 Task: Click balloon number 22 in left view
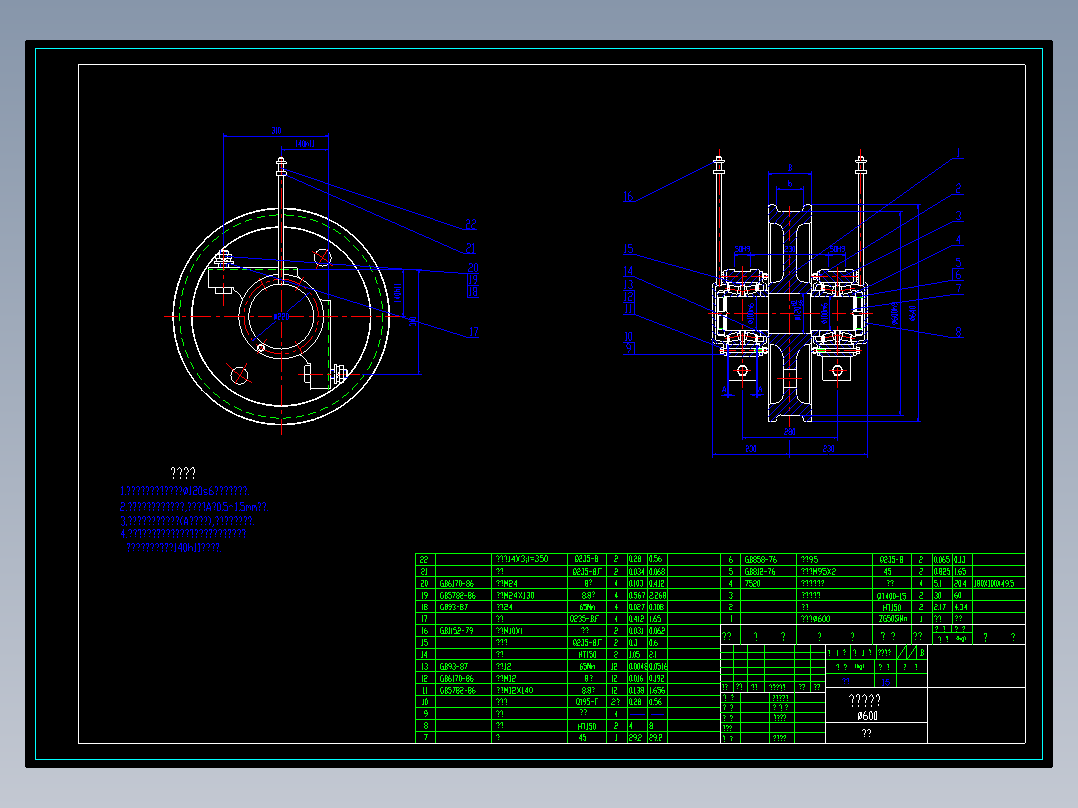471,224
